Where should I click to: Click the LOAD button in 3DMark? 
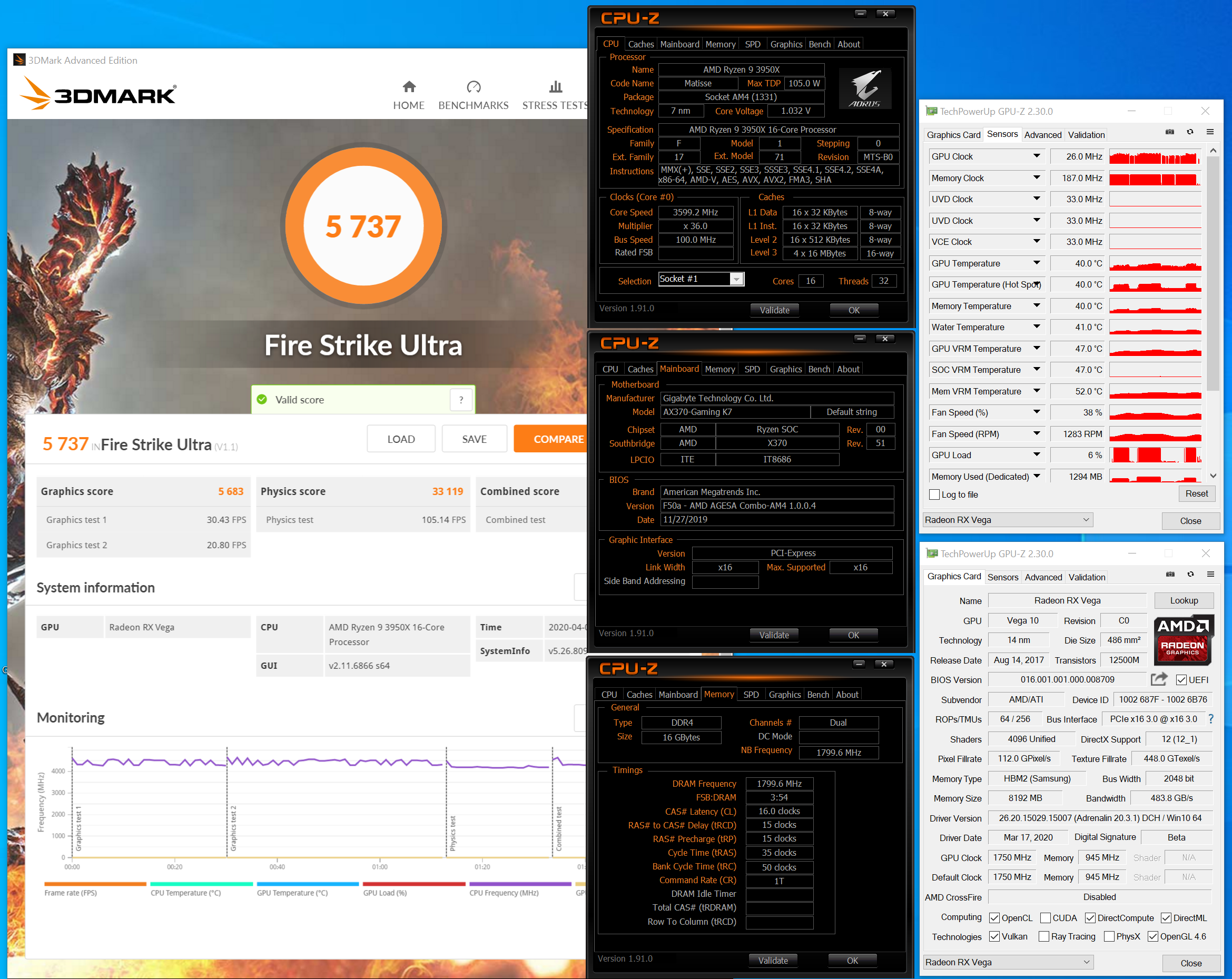tap(401, 439)
